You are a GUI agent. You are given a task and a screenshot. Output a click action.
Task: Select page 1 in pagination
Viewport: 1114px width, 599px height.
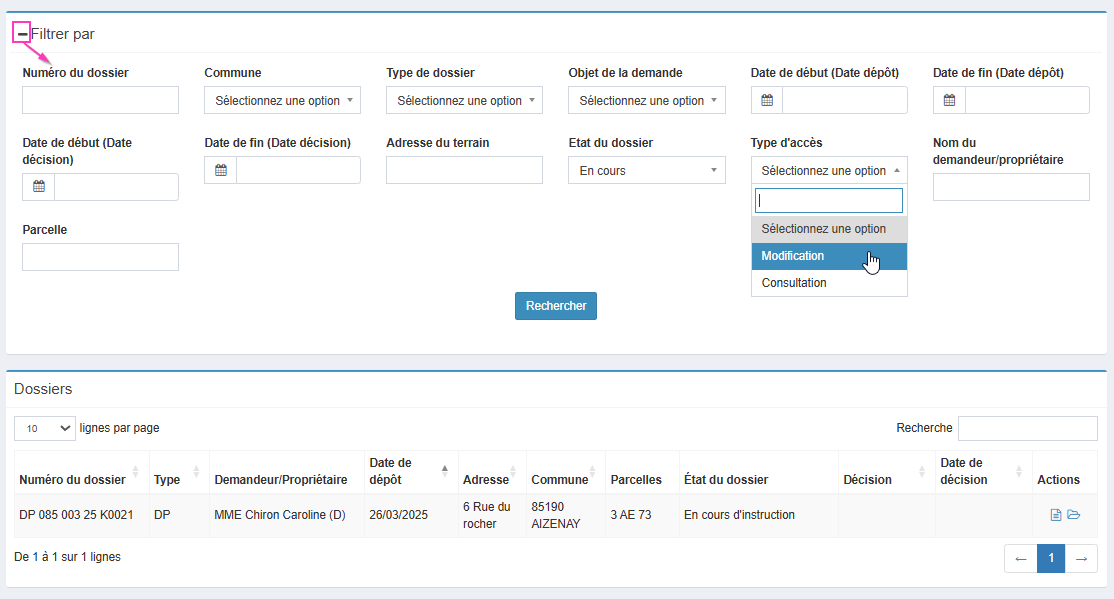click(1051, 559)
